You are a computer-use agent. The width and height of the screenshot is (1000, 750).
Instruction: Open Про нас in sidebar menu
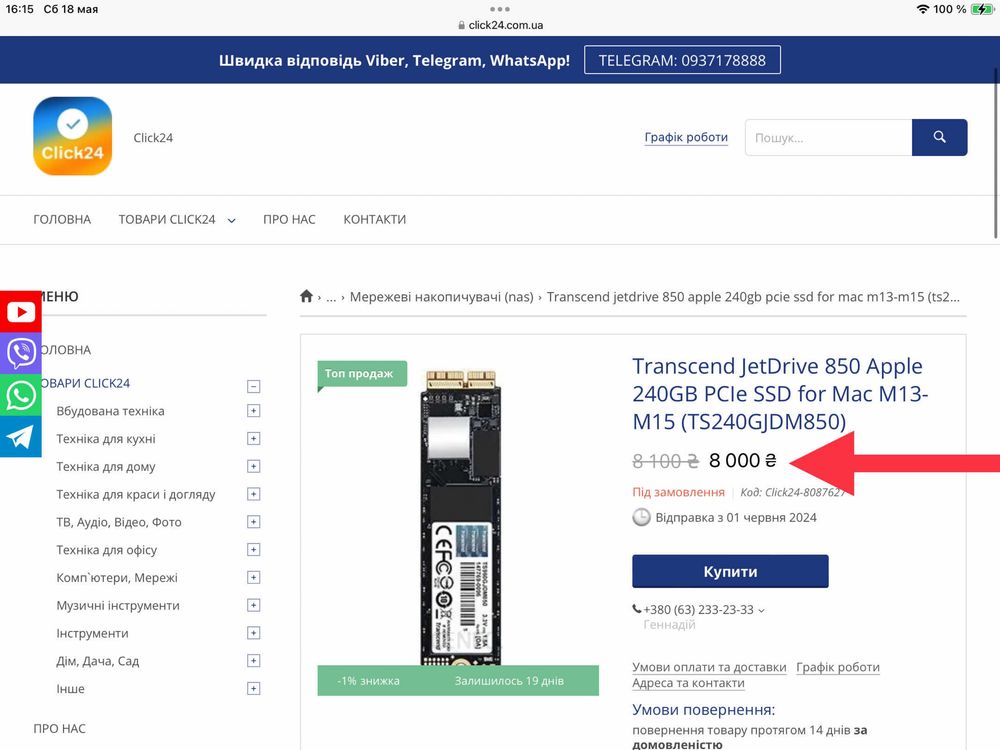click(x=59, y=728)
